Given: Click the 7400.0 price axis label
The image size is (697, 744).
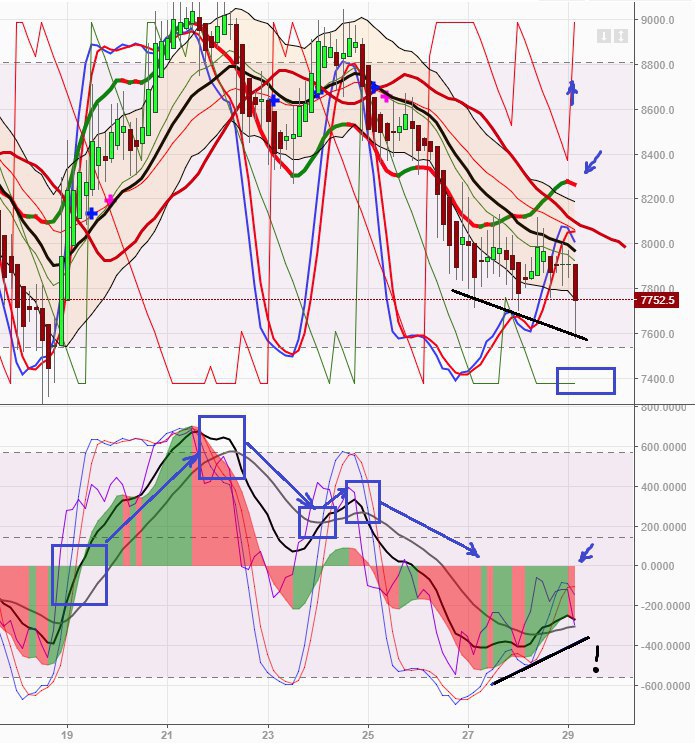Looking at the screenshot, I should (657, 379).
